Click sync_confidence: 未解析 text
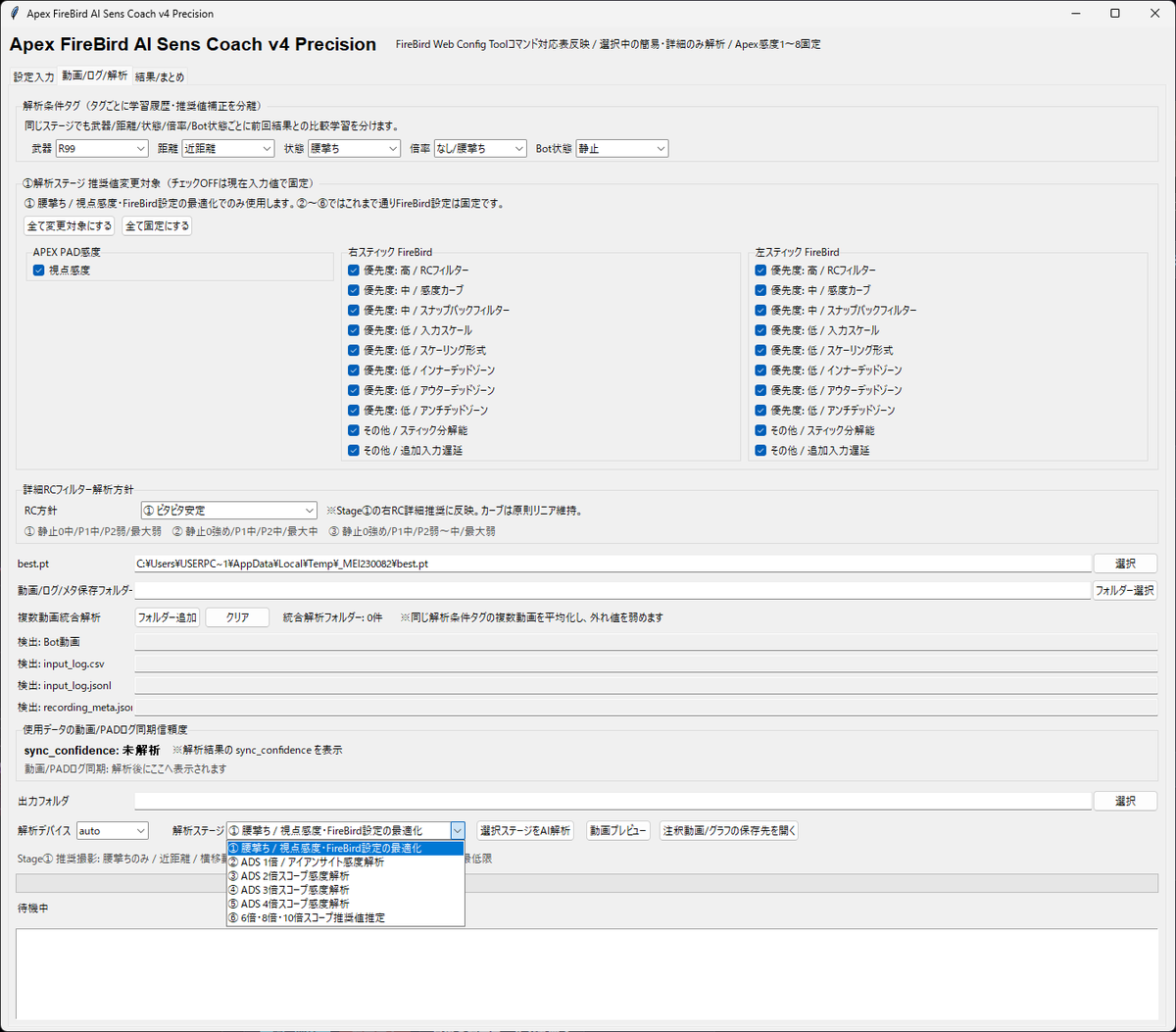Image resolution: width=1176 pixels, height=1032 pixels. (92, 750)
